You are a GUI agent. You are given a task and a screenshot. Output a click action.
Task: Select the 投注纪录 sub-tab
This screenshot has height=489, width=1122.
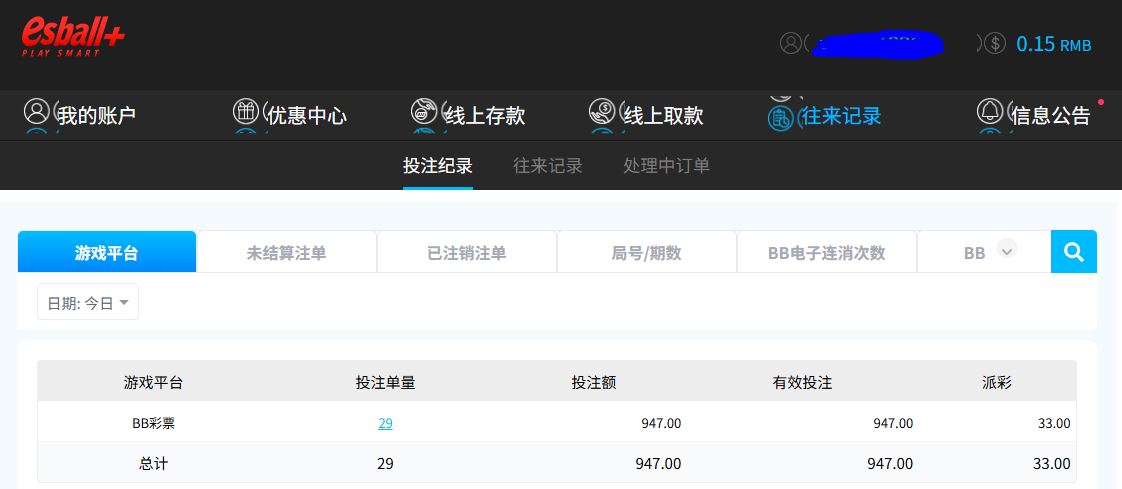coord(437,166)
